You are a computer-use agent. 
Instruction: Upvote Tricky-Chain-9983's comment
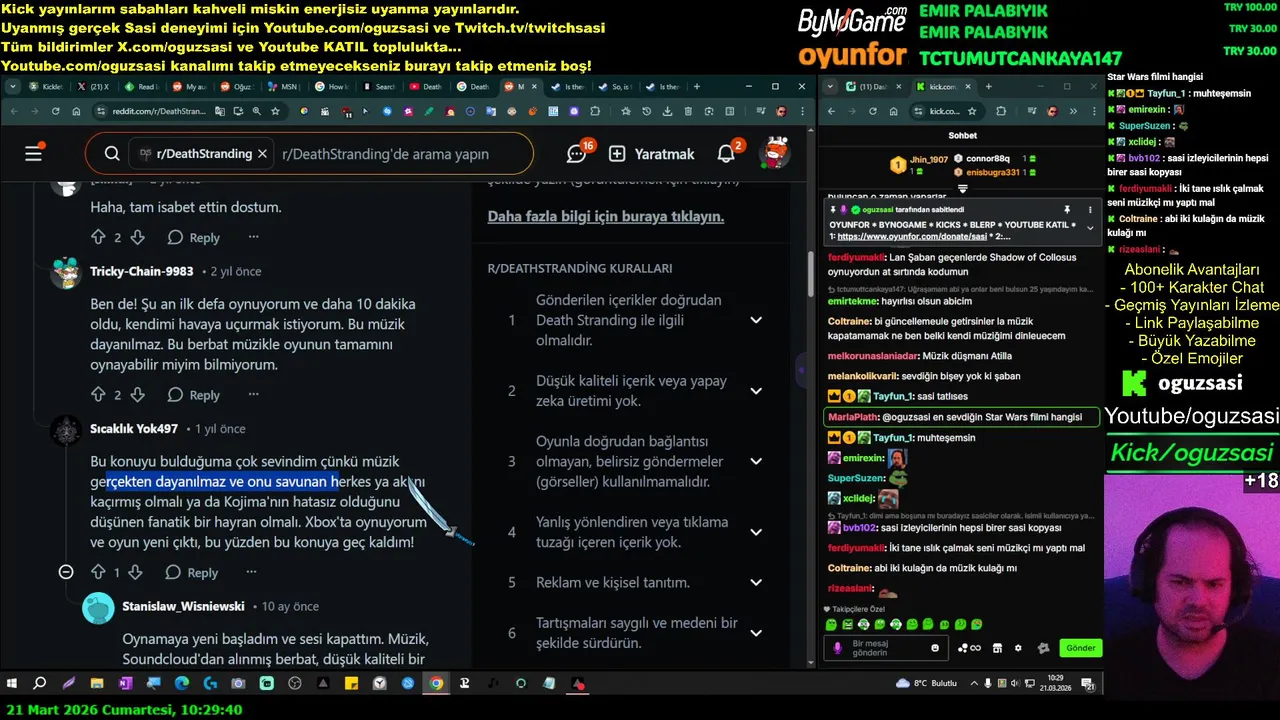[x=98, y=395]
